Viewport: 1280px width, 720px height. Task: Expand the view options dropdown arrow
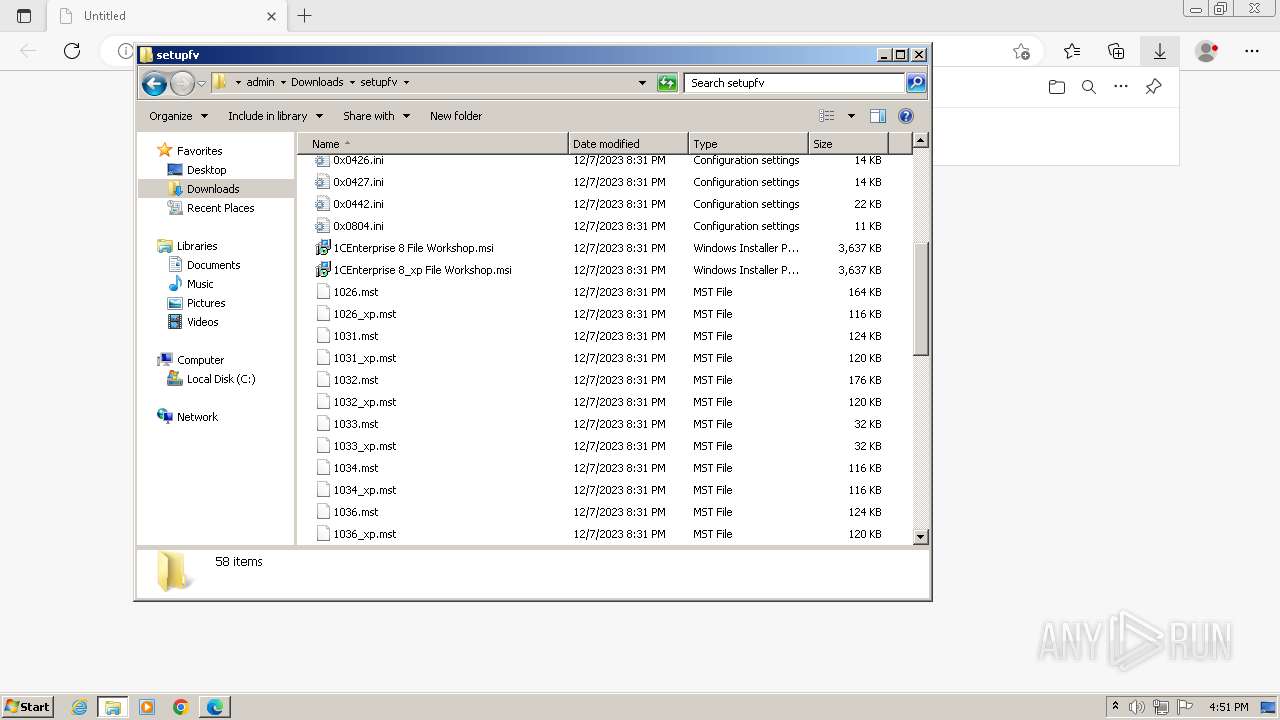coord(851,116)
